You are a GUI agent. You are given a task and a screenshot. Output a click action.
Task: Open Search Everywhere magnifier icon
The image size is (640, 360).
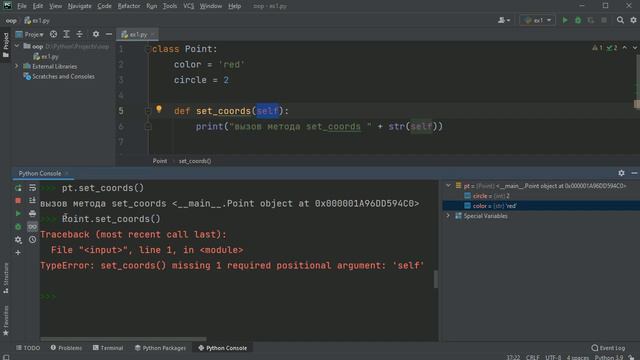point(620,20)
